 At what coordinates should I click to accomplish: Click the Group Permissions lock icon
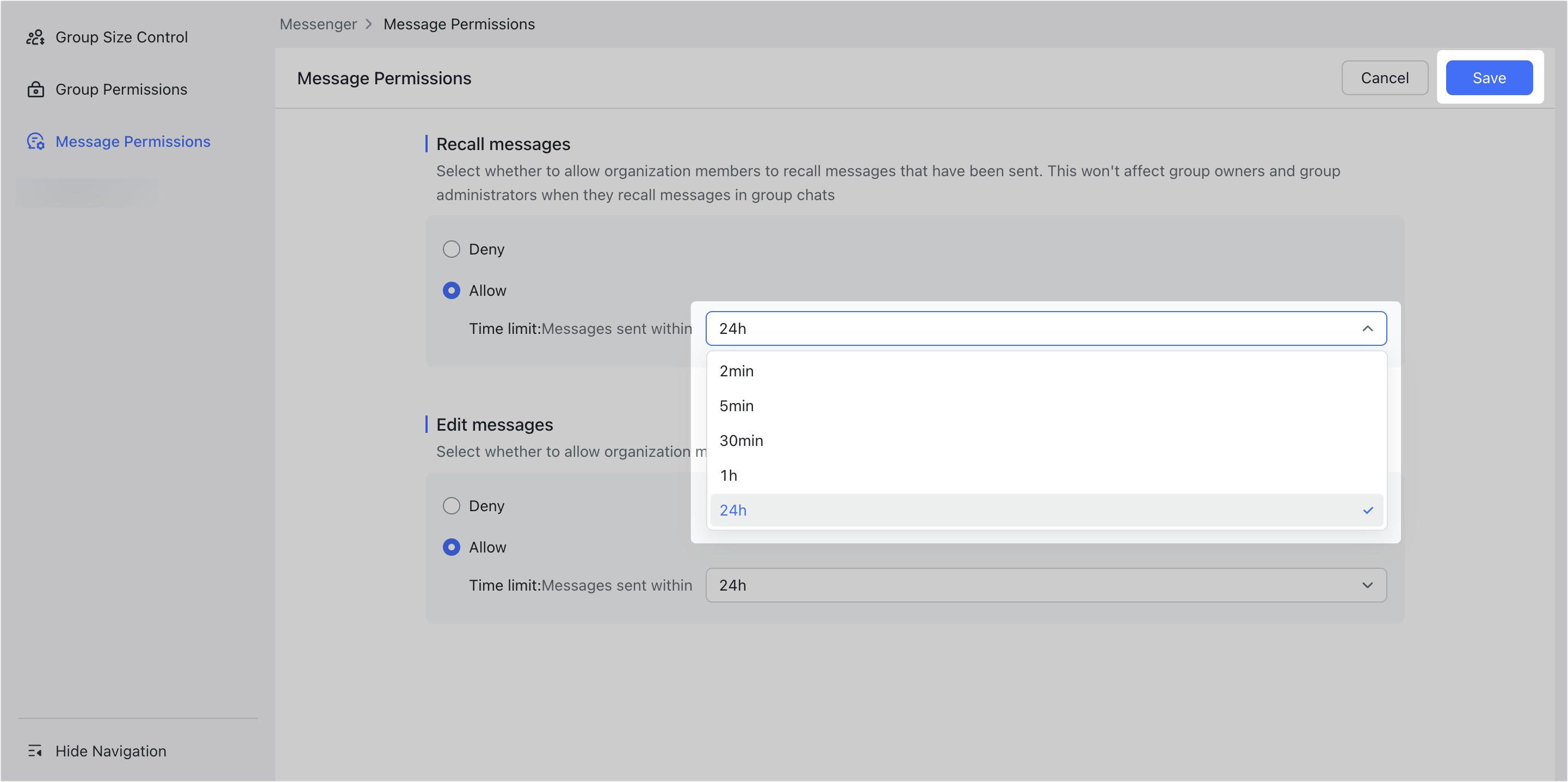click(35, 89)
